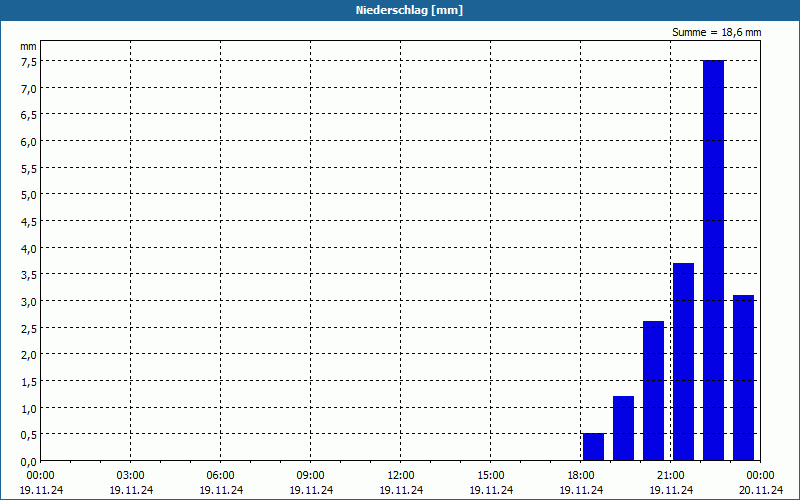Click the 1,5 y-axis value

tap(29, 382)
